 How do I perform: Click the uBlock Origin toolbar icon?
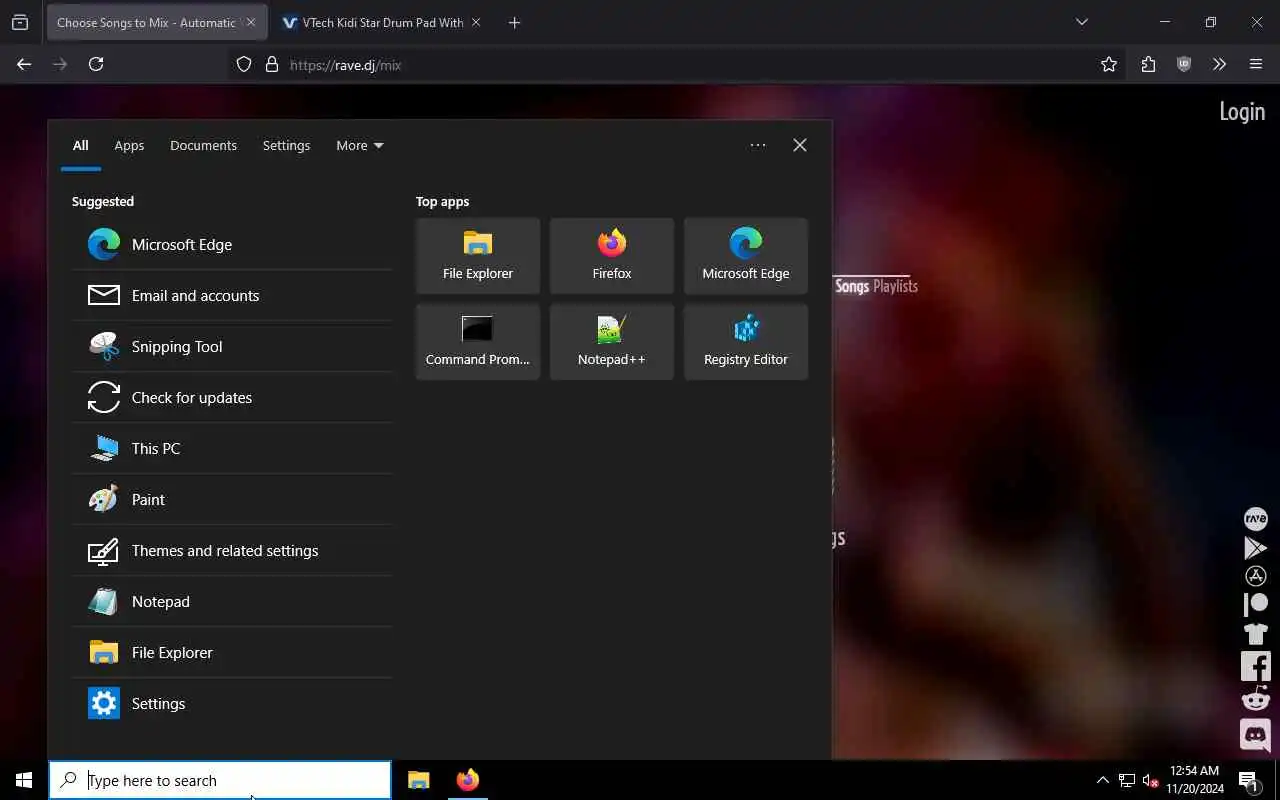[x=1184, y=64]
